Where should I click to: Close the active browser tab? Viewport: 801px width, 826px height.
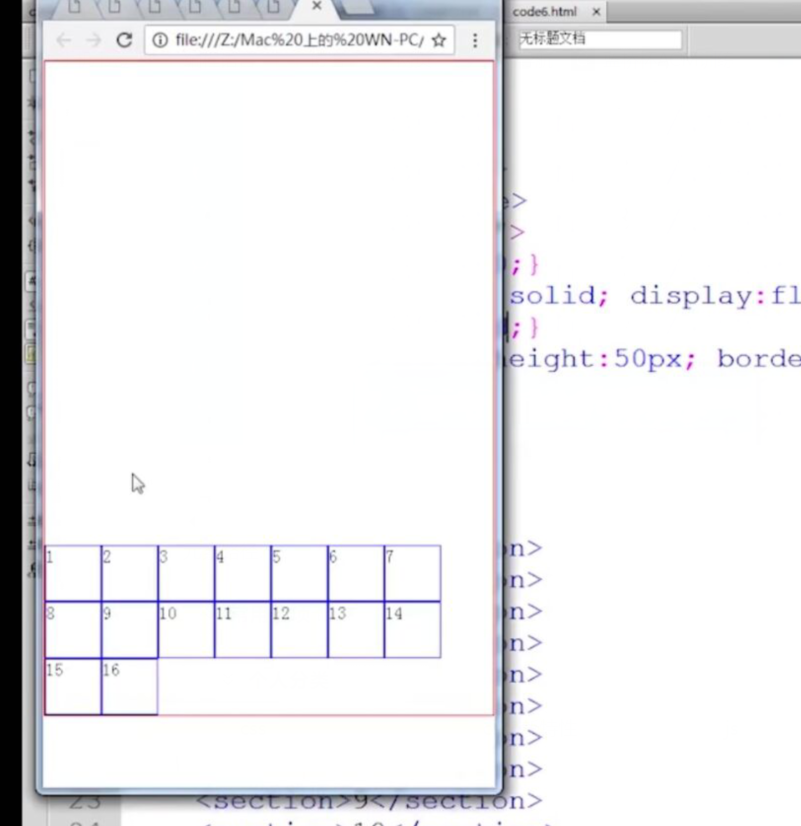coord(317,6)
